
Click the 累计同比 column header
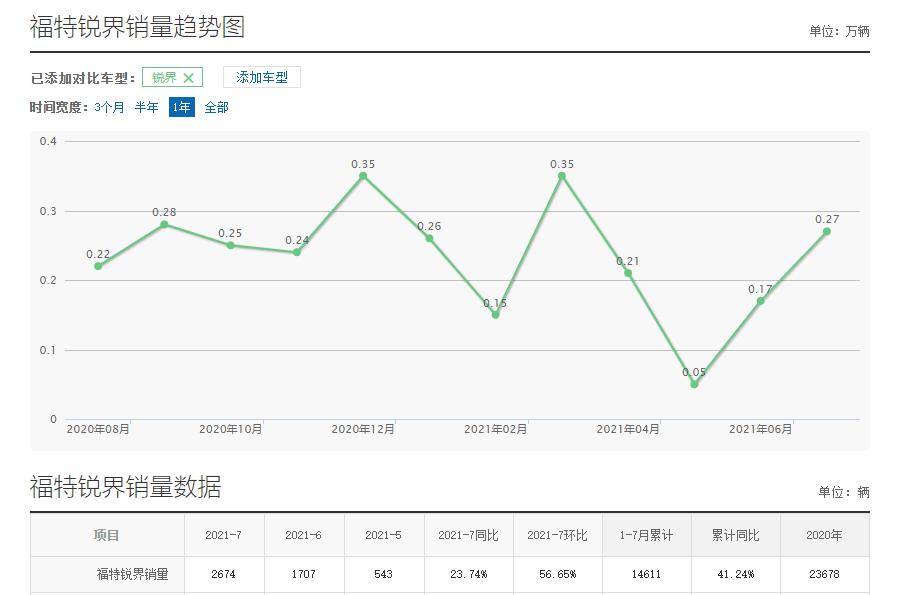click(737, 535)
